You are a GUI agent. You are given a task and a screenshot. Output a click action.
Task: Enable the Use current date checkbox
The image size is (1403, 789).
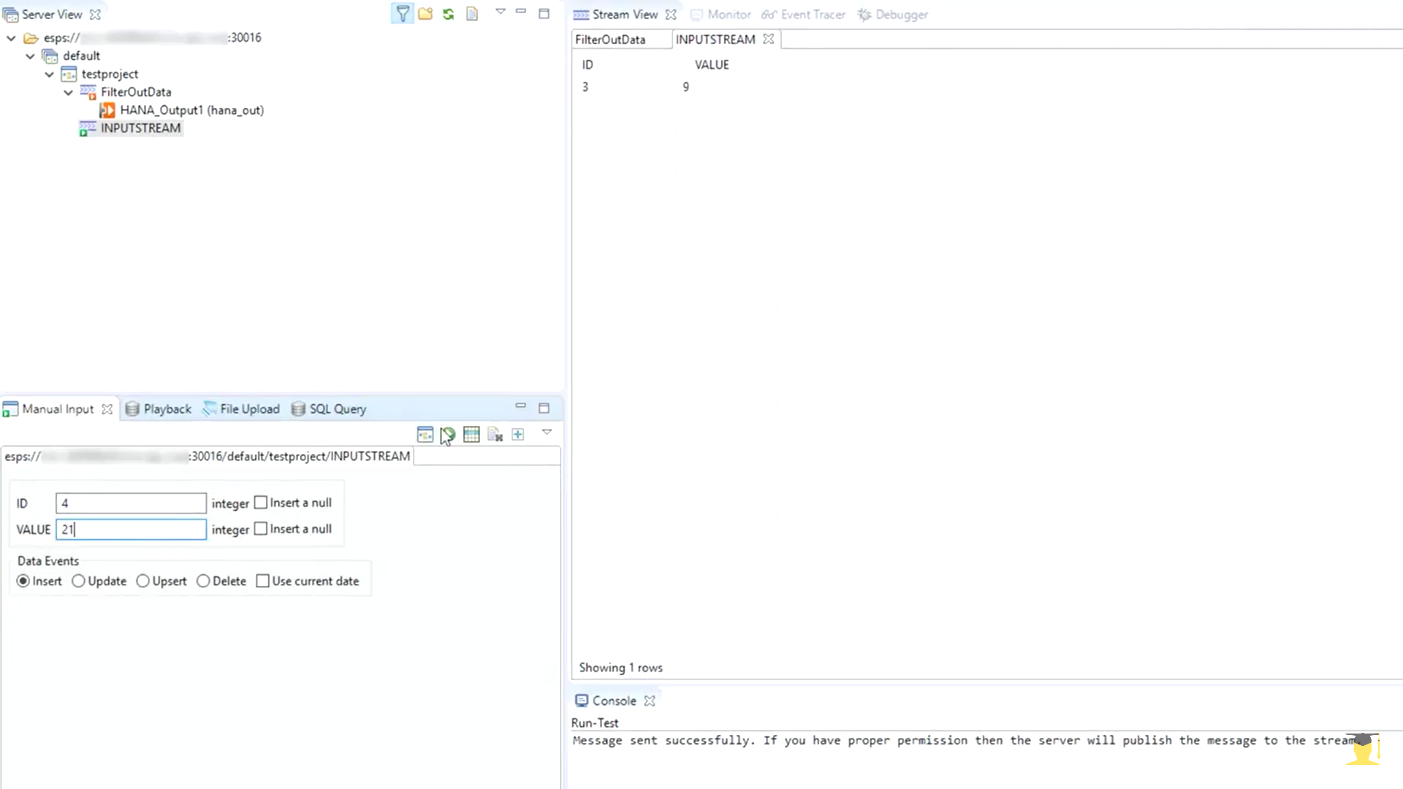(262, 580)
